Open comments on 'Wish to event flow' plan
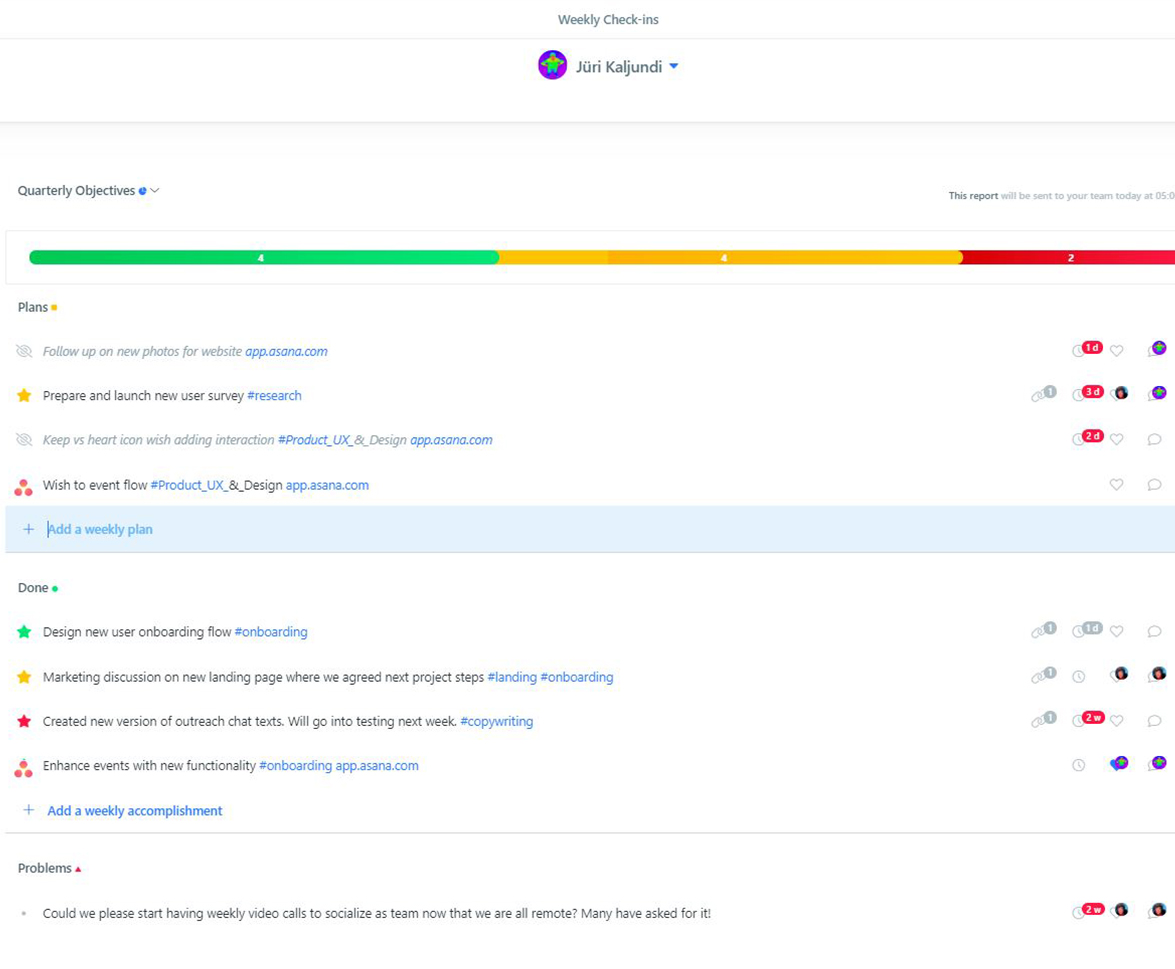Screen dimensions: 1175x969 click(1154, 484)
